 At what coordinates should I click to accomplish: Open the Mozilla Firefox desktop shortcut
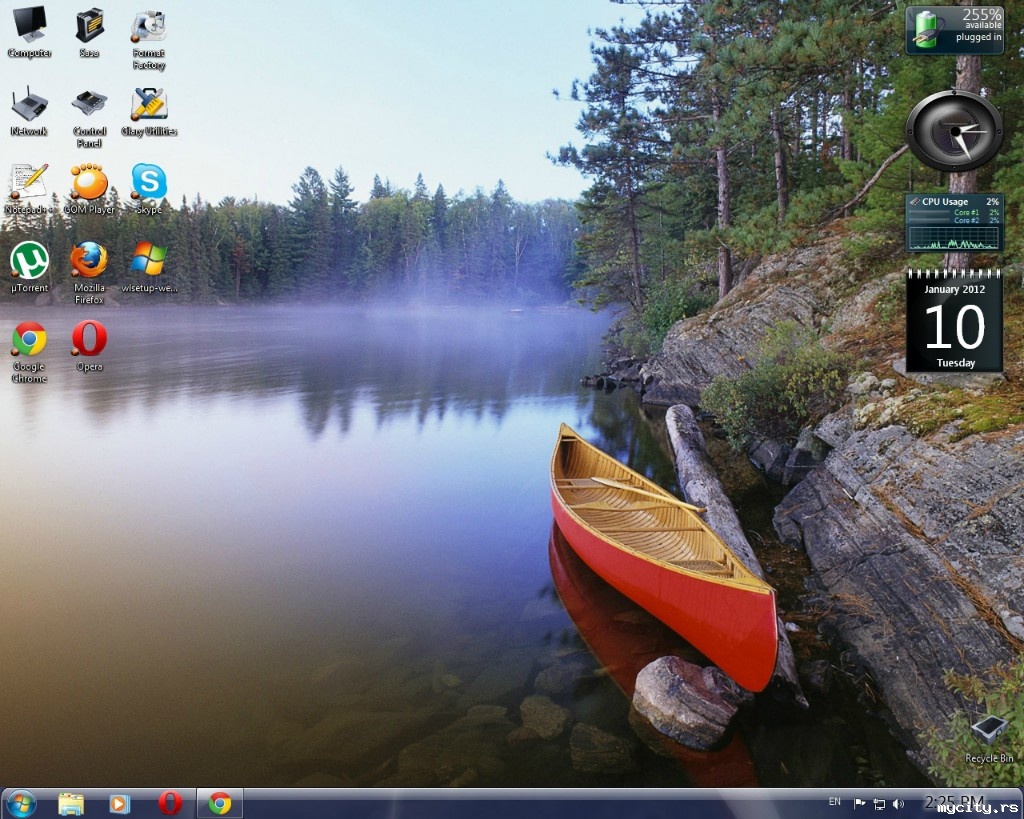[x=89, y=272]
